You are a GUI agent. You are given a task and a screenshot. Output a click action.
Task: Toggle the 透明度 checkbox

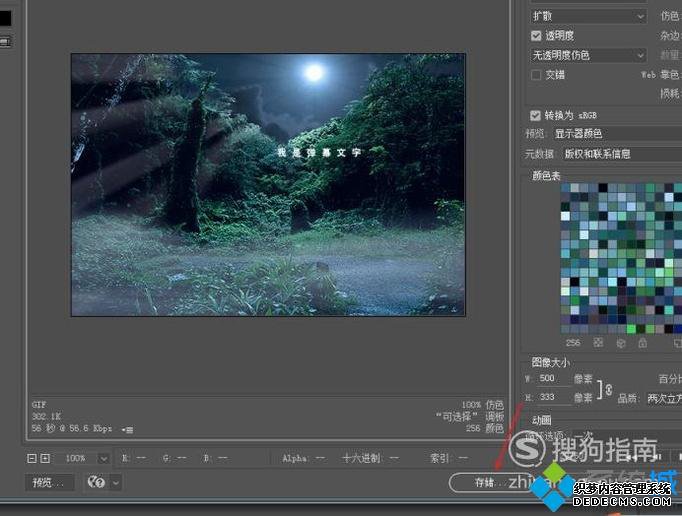point(536,36)
